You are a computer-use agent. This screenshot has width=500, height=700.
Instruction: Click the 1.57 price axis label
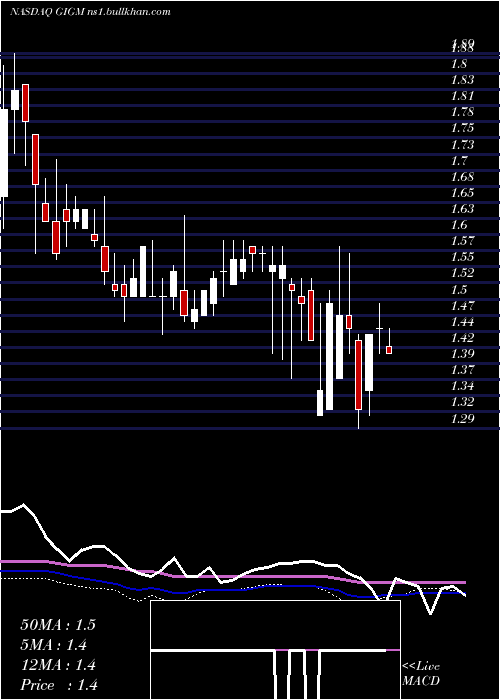click(462, 241)
